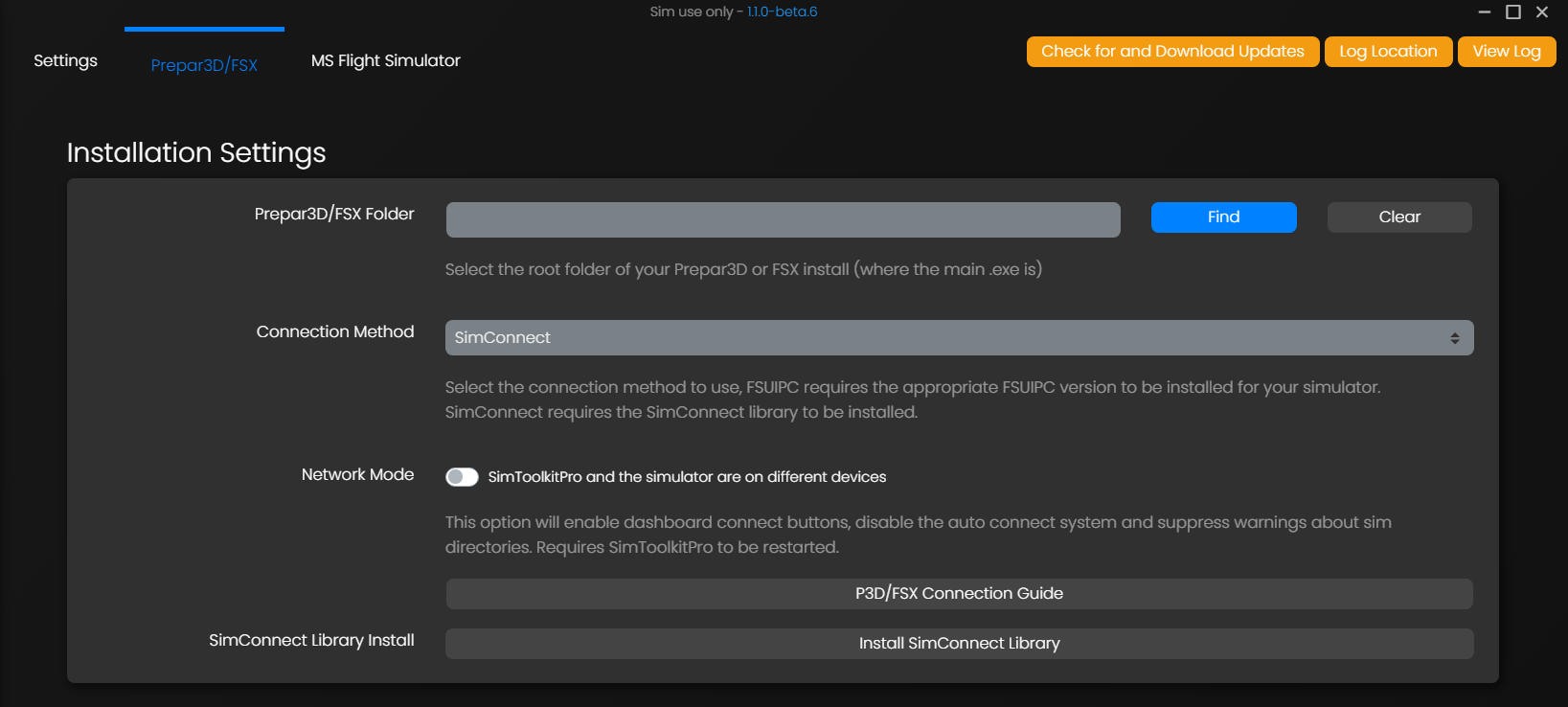Image resolution: width=1568 pixels, height=707 pixels.
Task: Click Install SimConnect Library
Action: point(959,644)
